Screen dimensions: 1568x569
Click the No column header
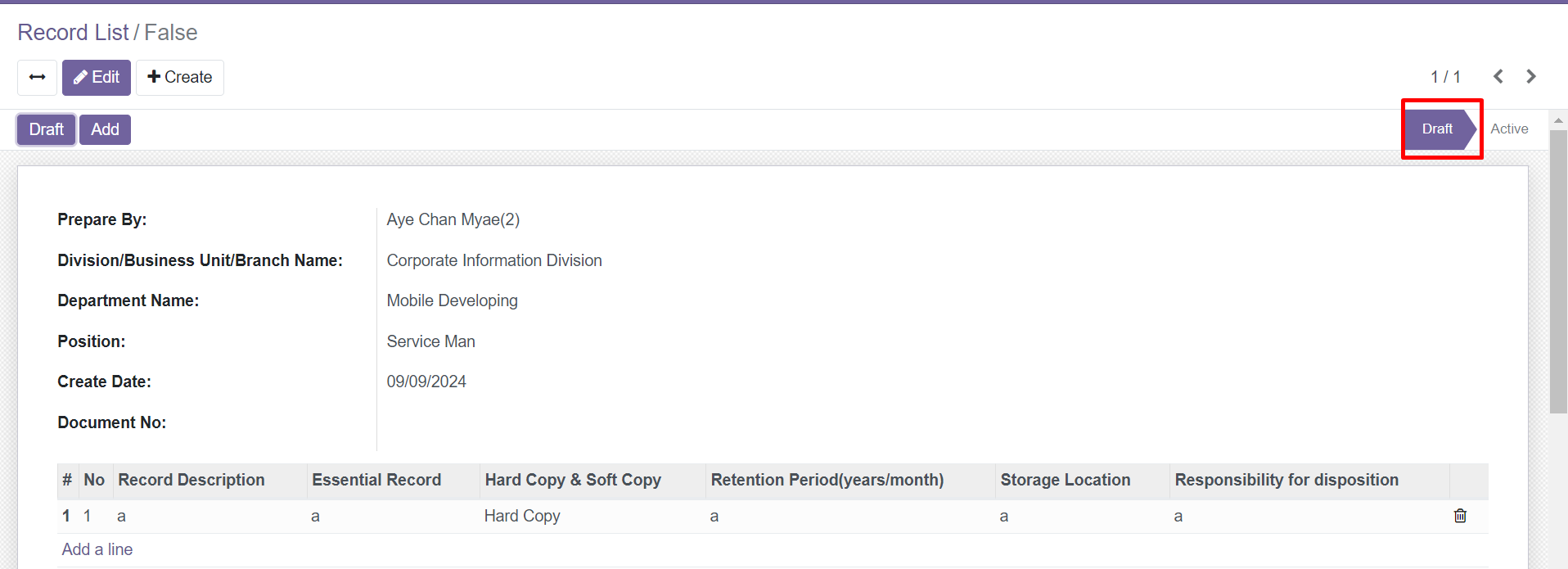(95, 481)
